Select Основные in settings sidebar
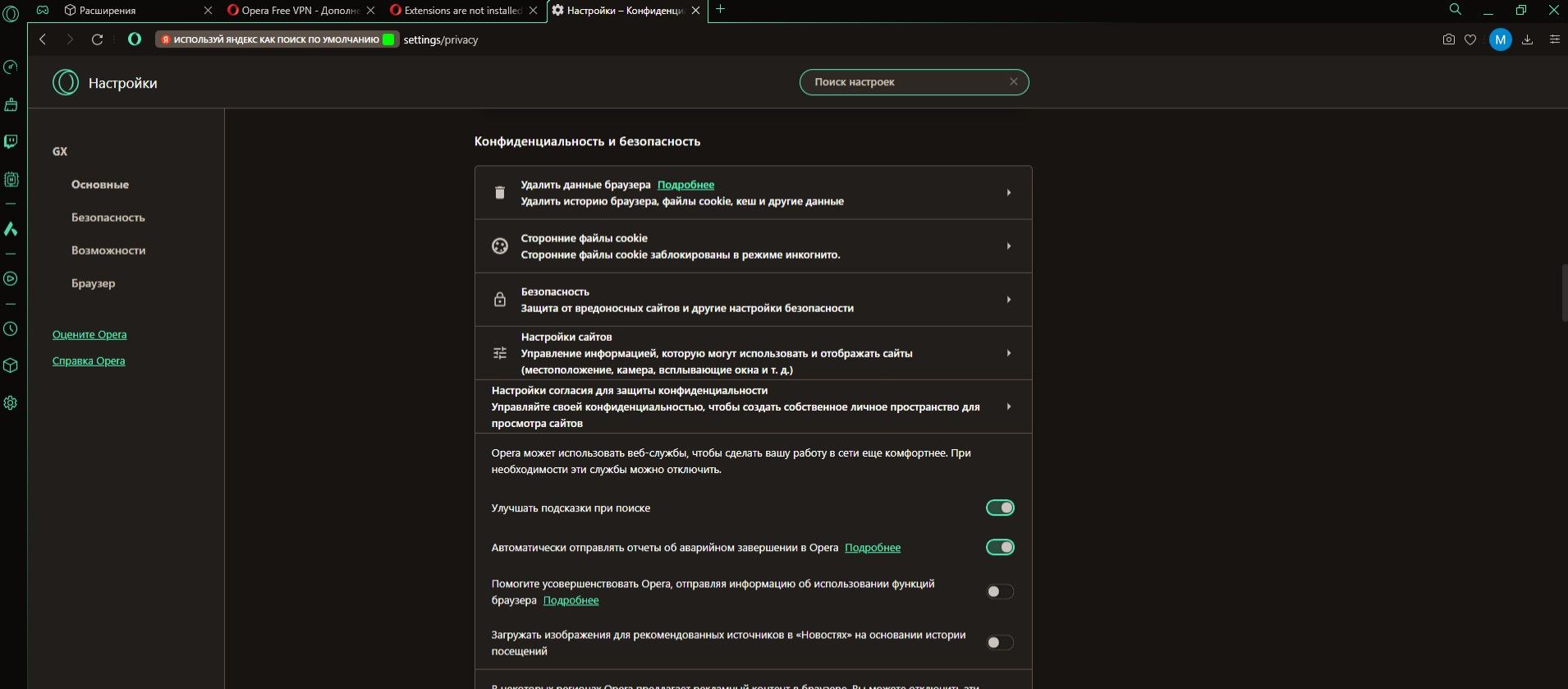Viewport: 1568px width, 689px height. point(100,185)
